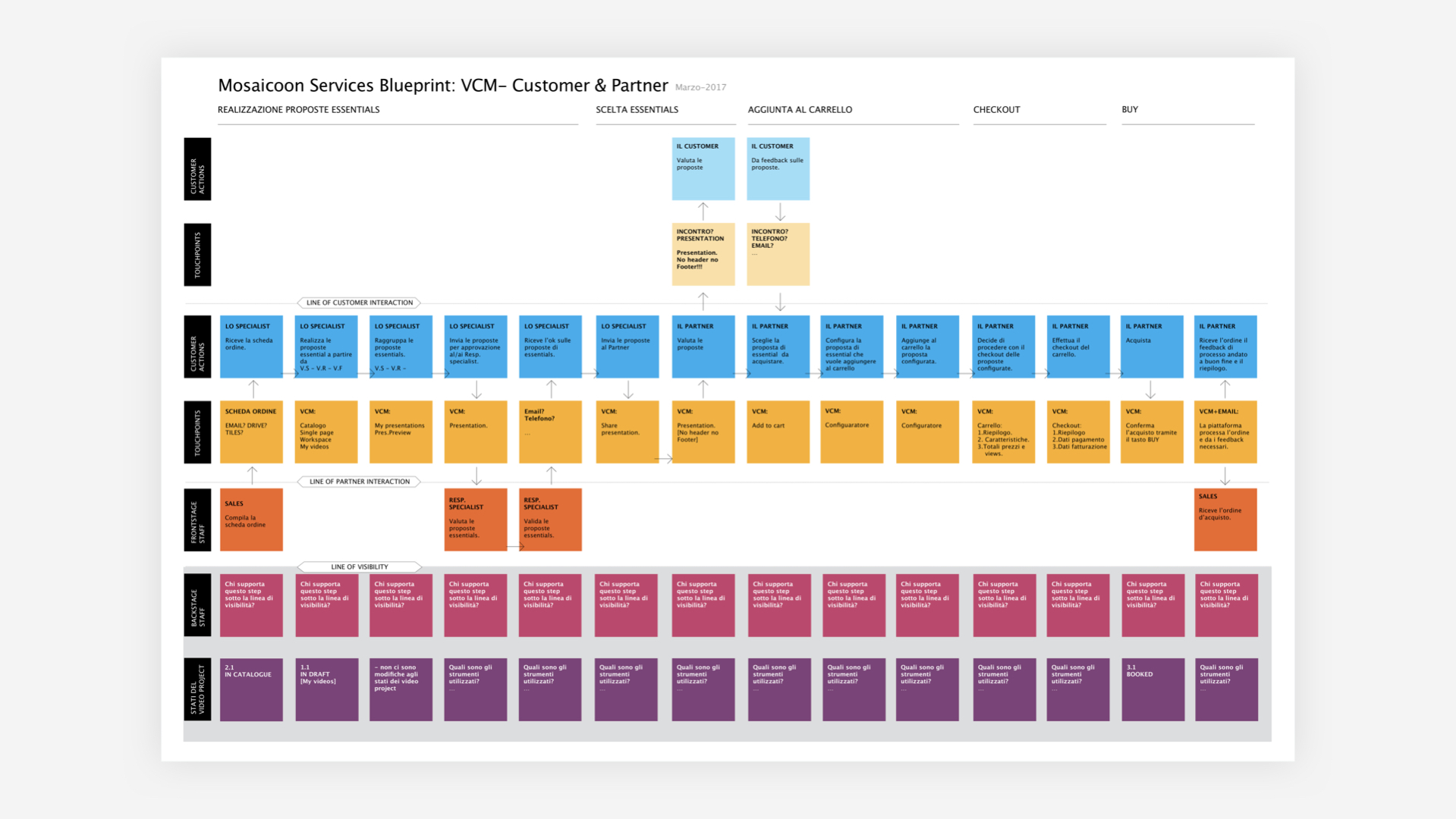1456x819 pixels.
Task: Click the '1.1 IN DRAFT [My videos]' status card
Action: click(x=326, y=689)
